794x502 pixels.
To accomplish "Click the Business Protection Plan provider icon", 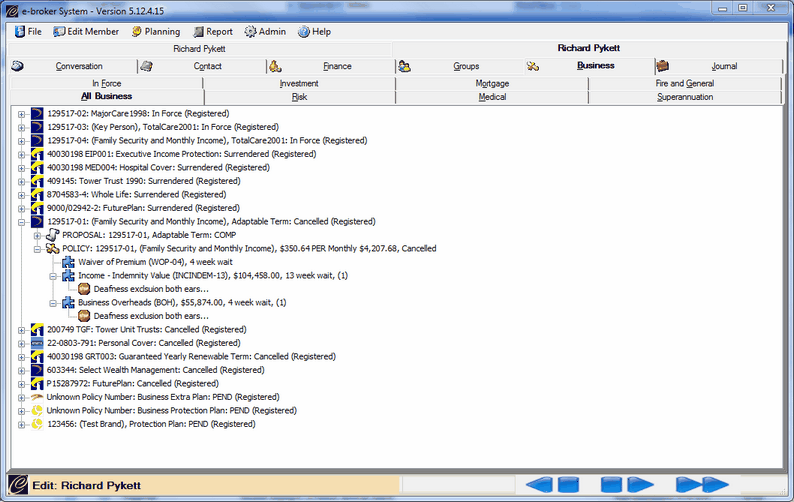I will 36,410.
